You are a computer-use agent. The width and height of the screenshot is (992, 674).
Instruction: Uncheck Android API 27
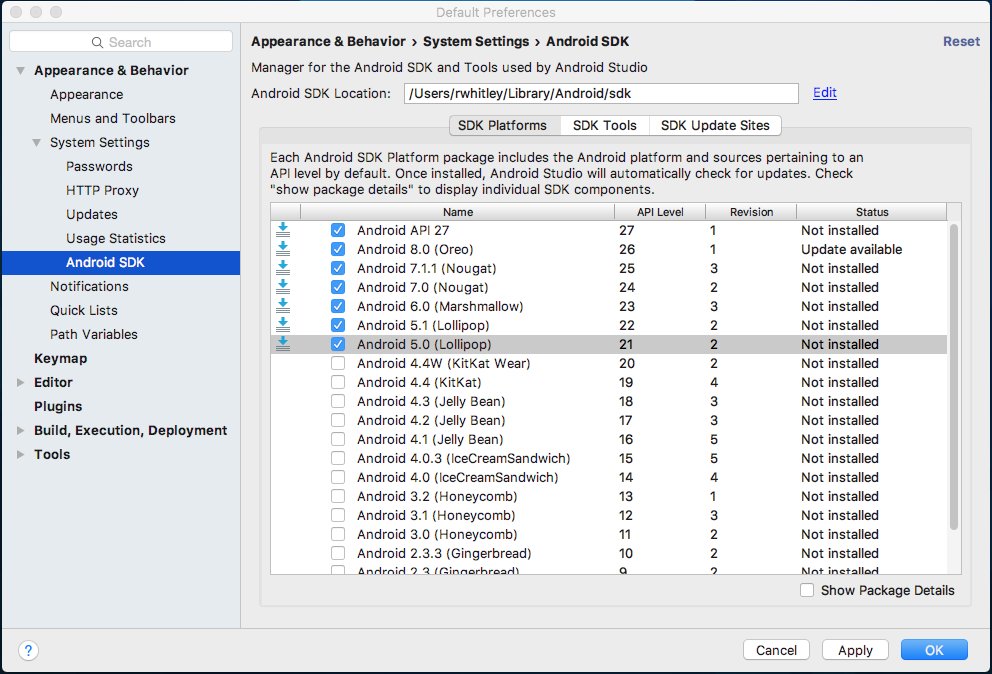pyautogui.click(x=338, y=230)
